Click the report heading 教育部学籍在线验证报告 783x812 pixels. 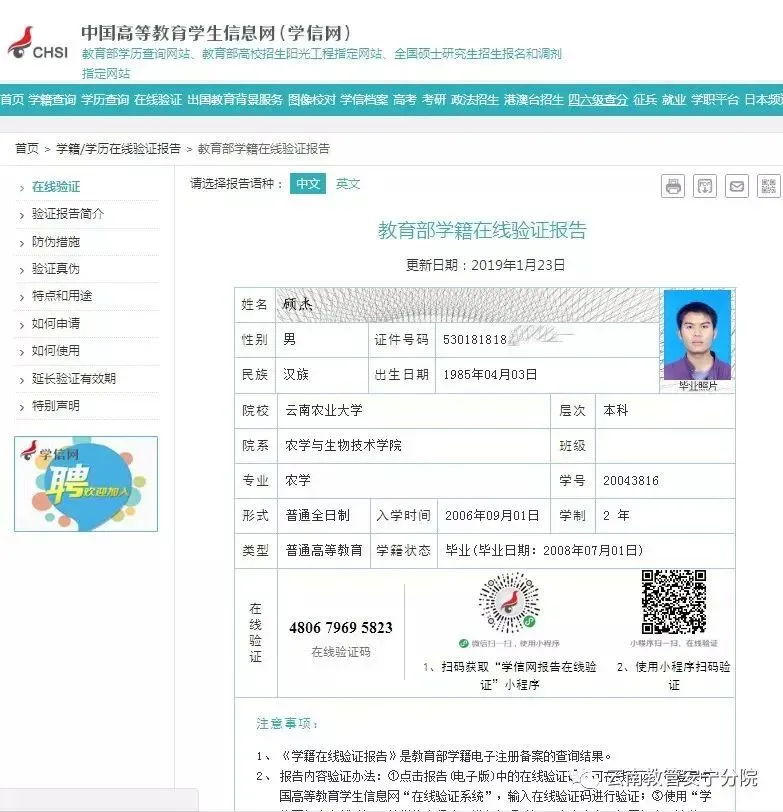[482, 230]
